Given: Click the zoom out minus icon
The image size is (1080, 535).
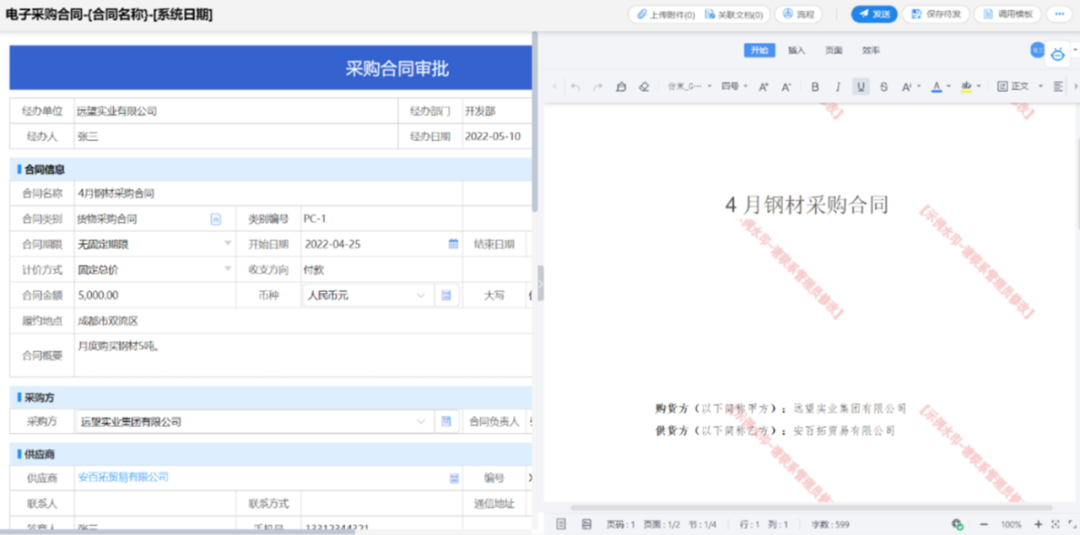Looking at the screenshot, I should (x=984, y=524).
